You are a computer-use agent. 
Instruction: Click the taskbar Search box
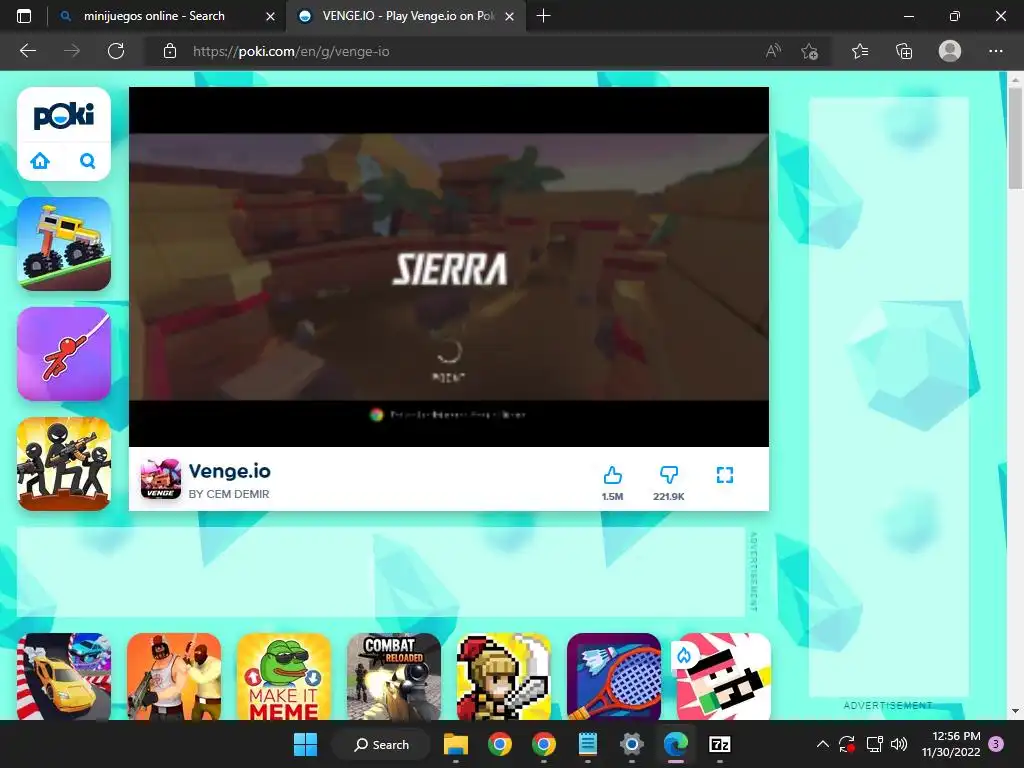pyautogui.click(x=381, y=744)
